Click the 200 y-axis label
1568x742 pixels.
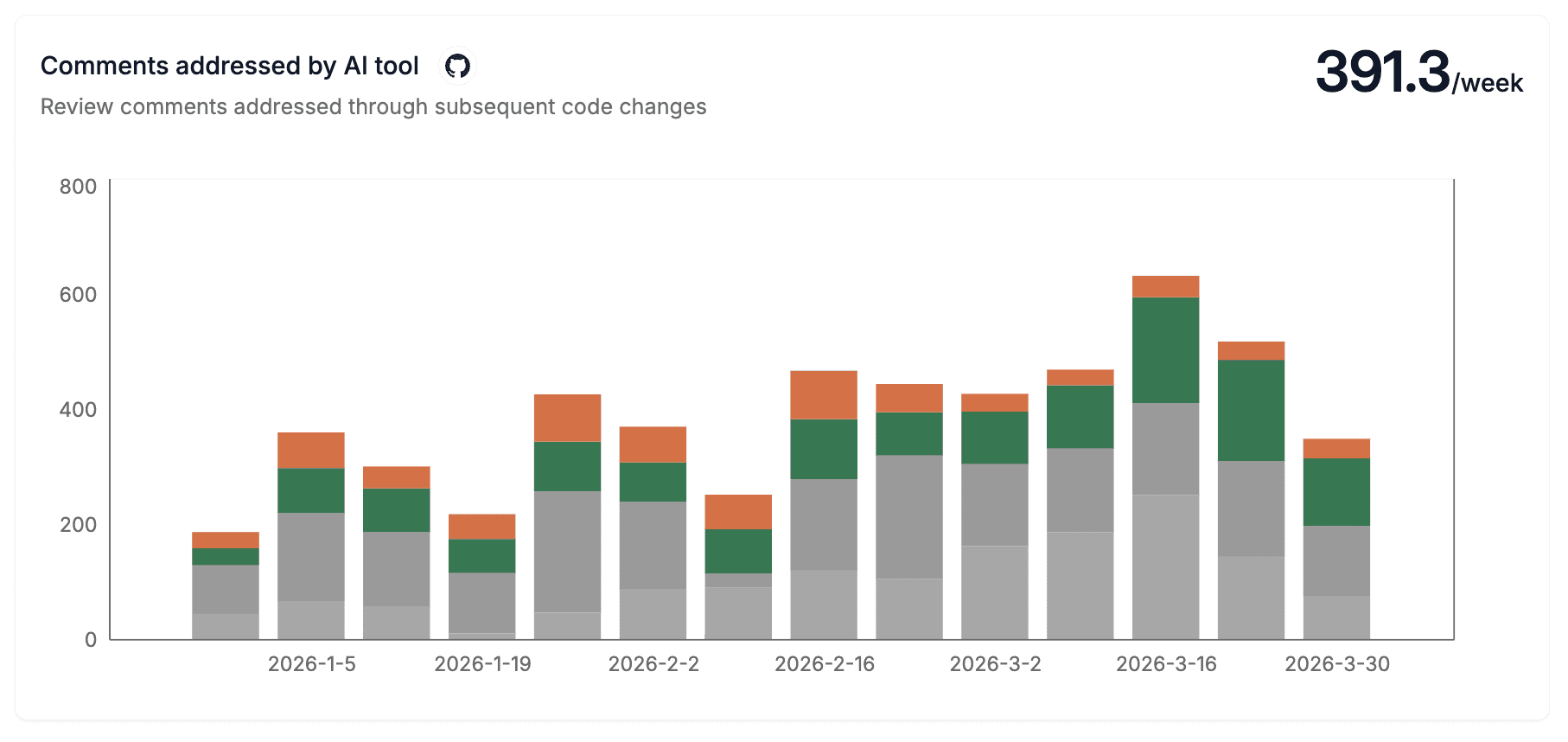[78, 525]
